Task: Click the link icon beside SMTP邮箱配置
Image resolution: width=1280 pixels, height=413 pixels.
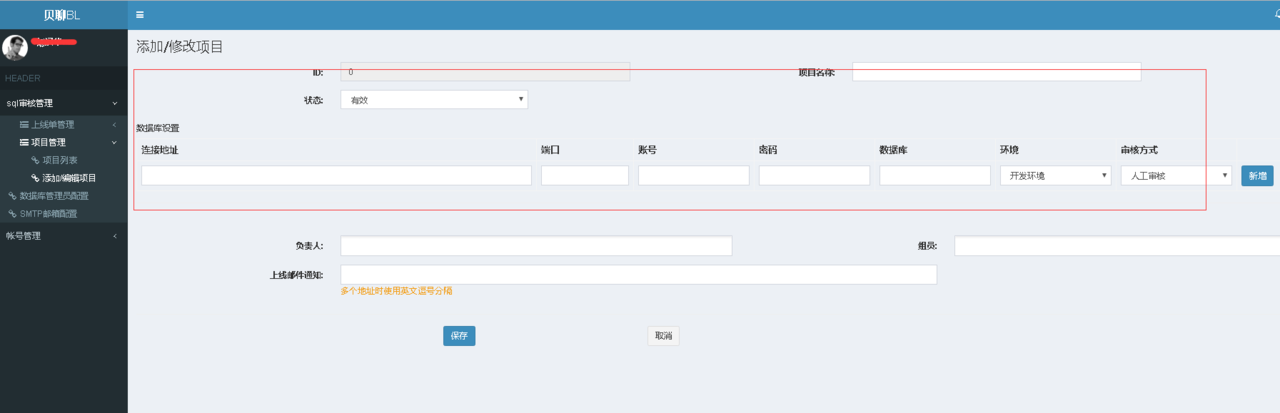Action: 12,213
